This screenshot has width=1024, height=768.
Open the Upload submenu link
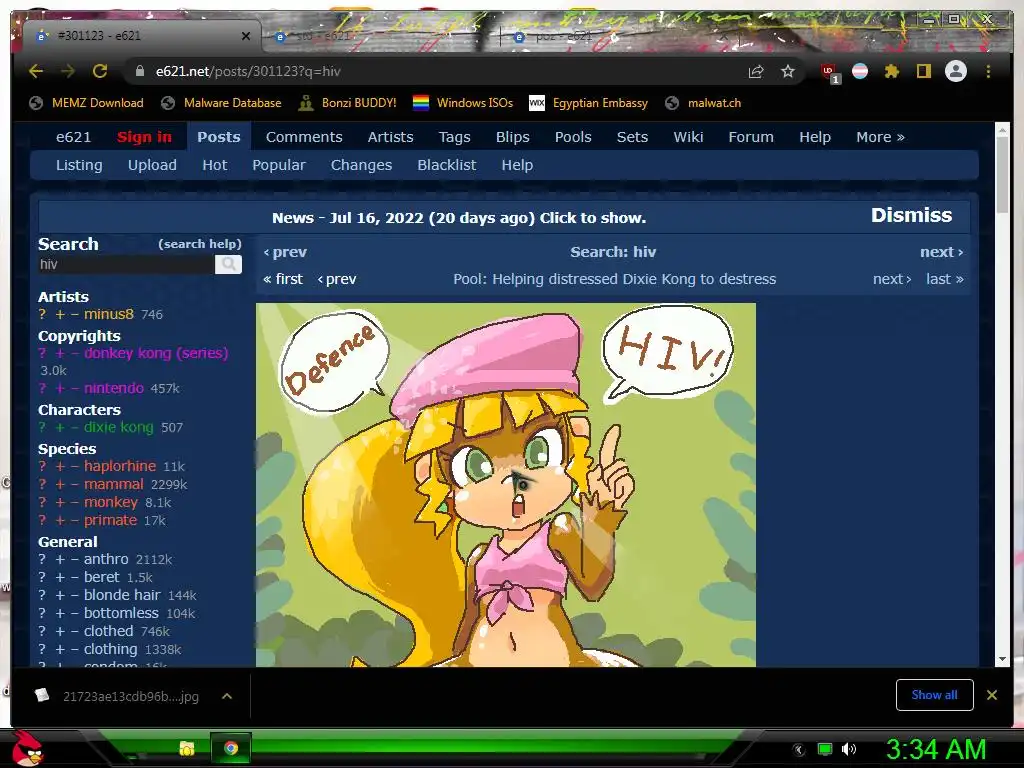point(152,165)
